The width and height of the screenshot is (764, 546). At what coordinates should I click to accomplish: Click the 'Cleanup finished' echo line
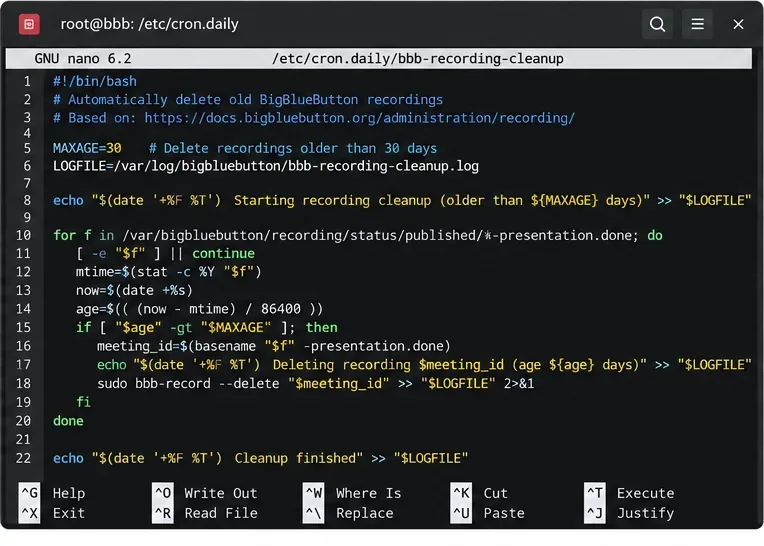260,458
